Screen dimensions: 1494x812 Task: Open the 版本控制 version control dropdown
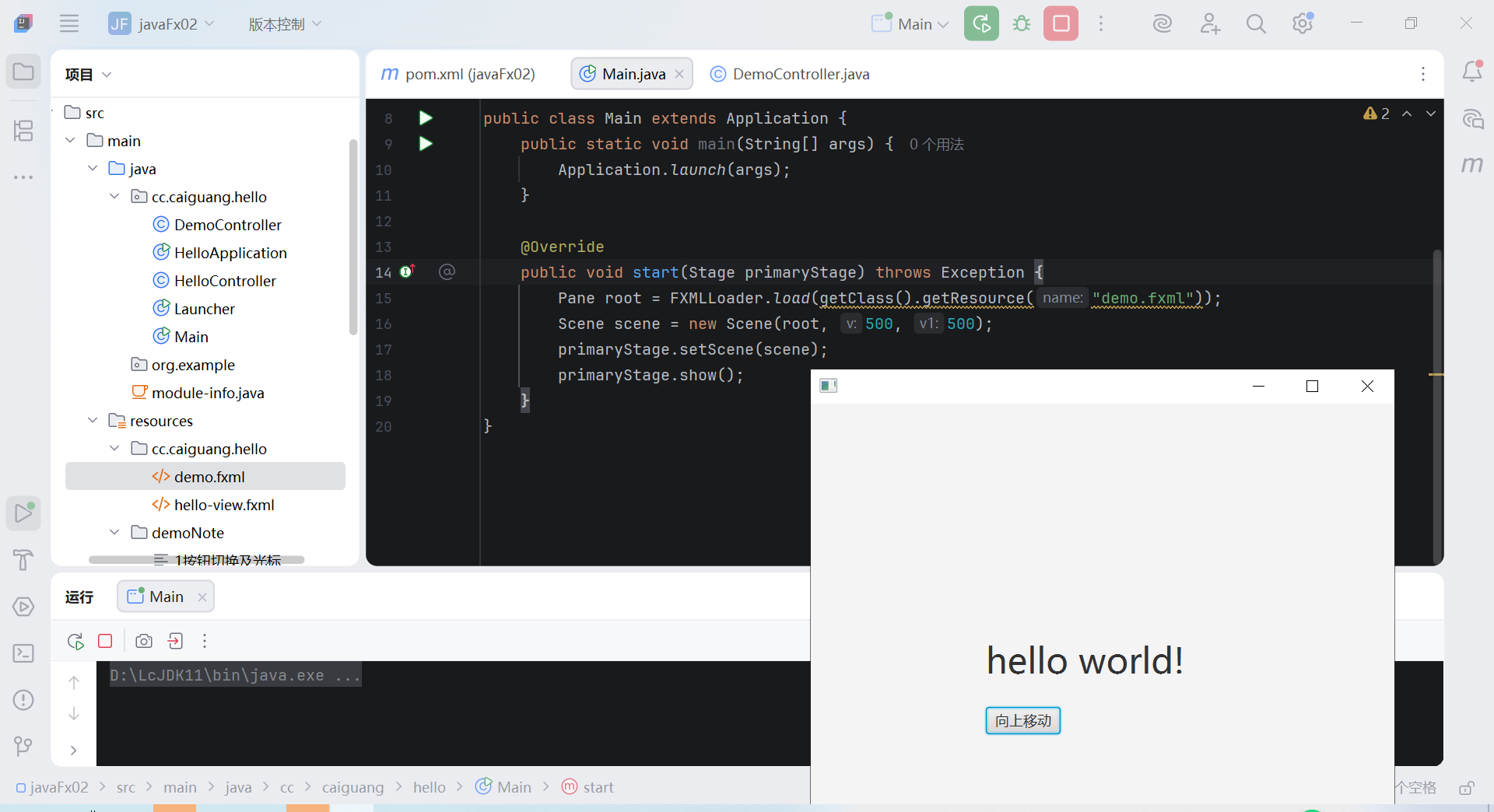285,24
